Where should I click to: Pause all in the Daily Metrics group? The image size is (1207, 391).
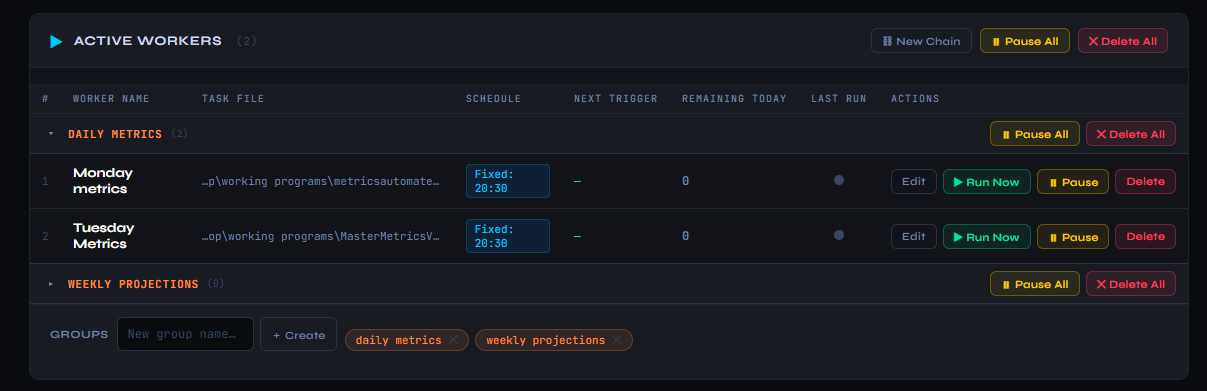1035,134
